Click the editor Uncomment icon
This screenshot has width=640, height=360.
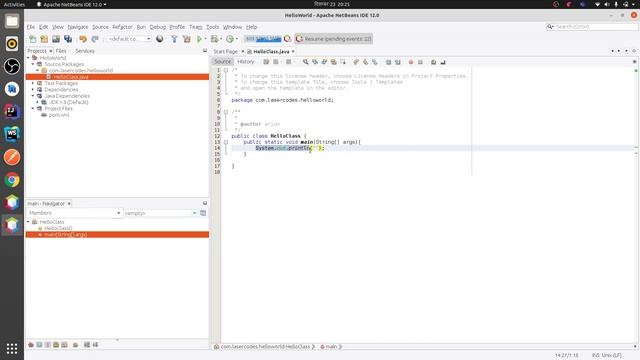pyautogui.click(x=443, y=62)
